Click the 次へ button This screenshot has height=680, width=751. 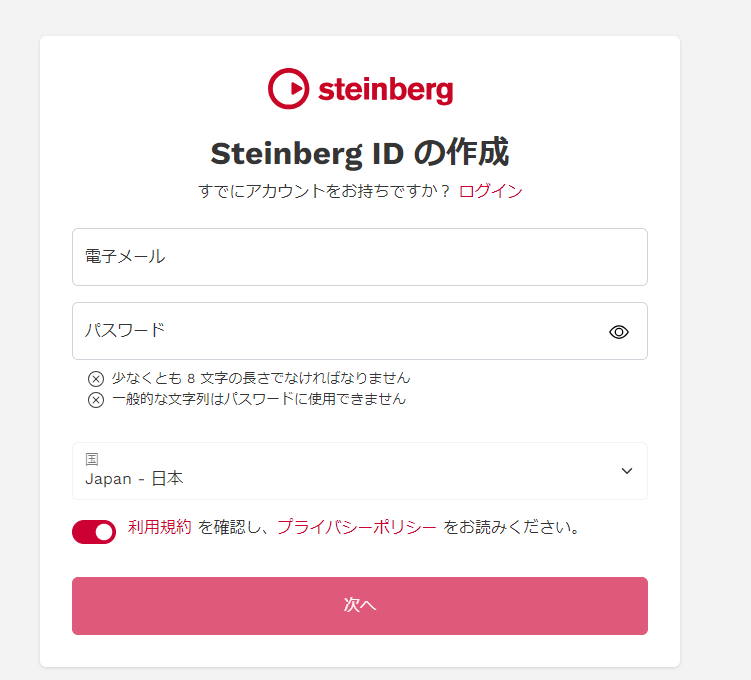tap(360, 606)
